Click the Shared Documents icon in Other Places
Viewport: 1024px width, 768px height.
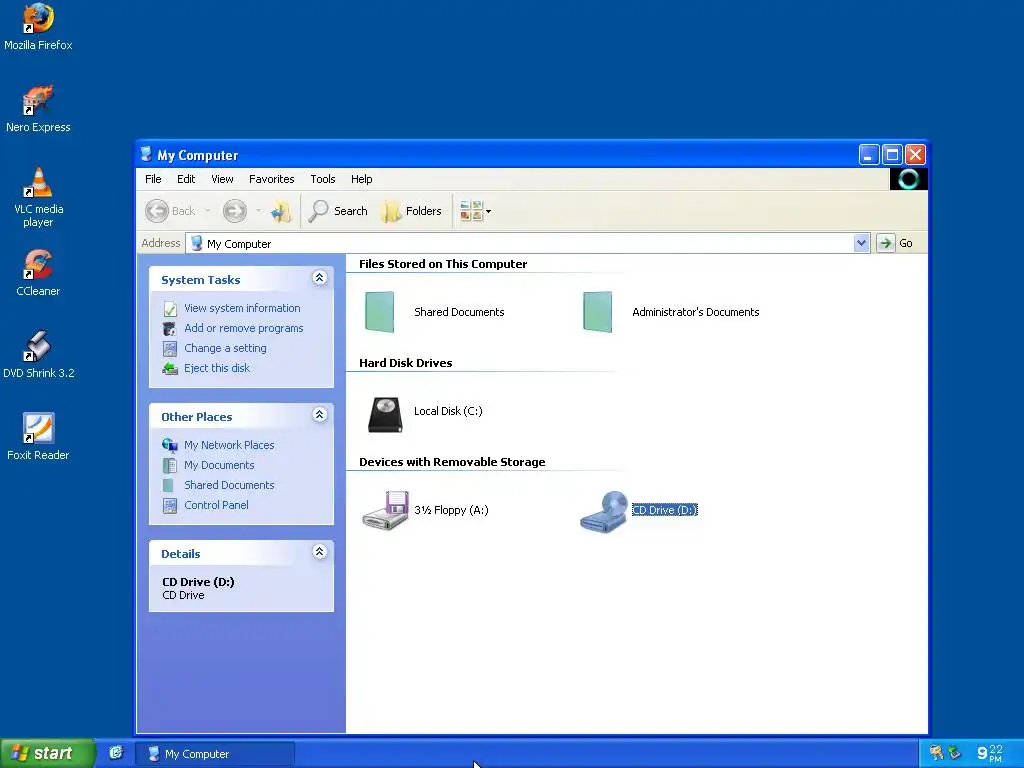pos(168,485)
